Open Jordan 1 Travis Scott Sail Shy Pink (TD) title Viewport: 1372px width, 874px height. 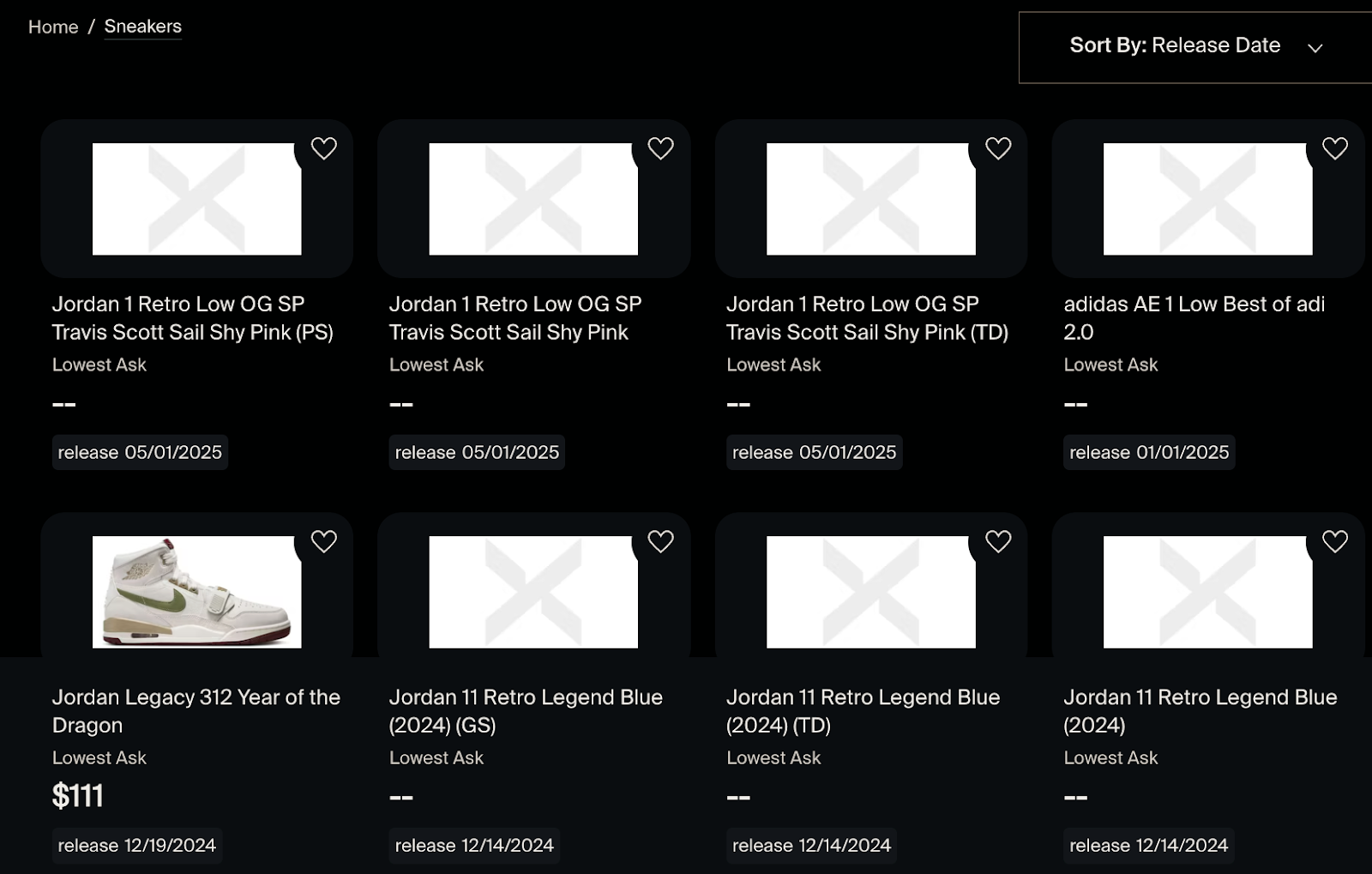(x=867, y=317)
